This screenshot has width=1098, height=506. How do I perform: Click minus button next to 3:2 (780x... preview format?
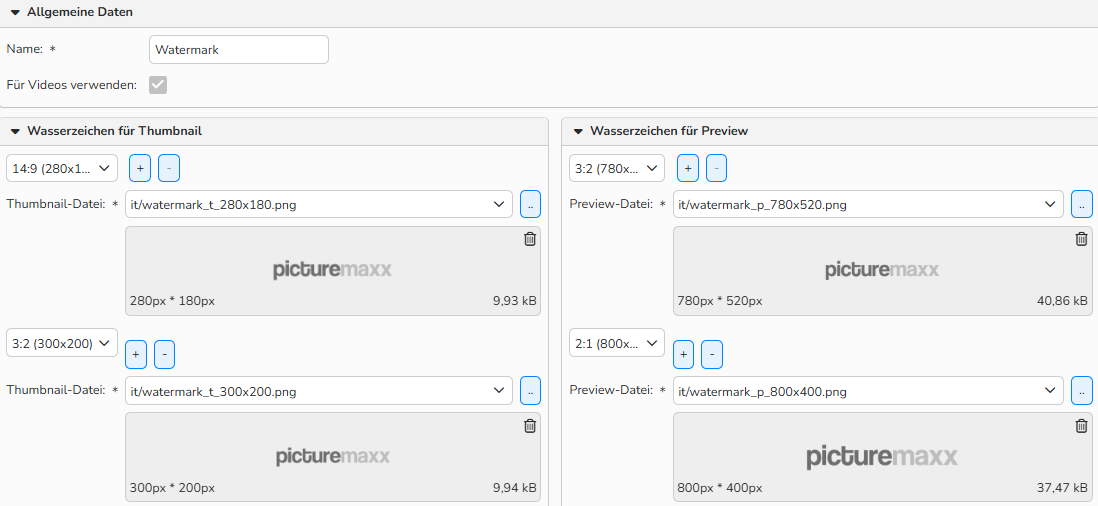[716, 168]
